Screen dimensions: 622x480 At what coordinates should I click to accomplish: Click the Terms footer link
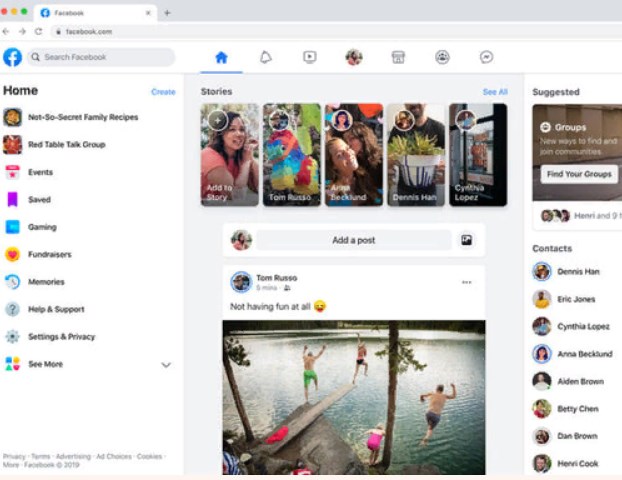[x=40, y=456]
